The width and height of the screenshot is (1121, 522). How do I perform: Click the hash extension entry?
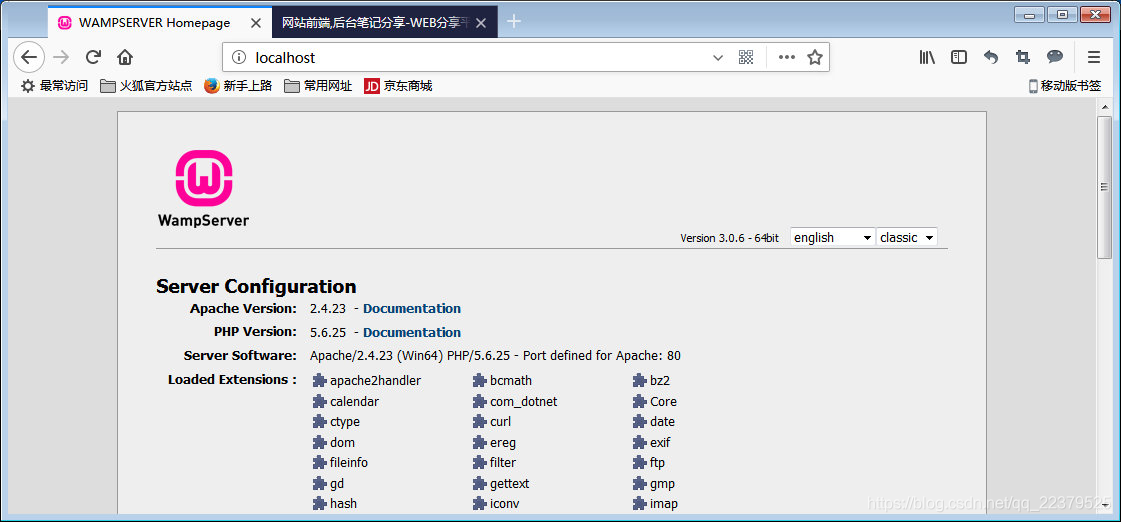[335, 503]
